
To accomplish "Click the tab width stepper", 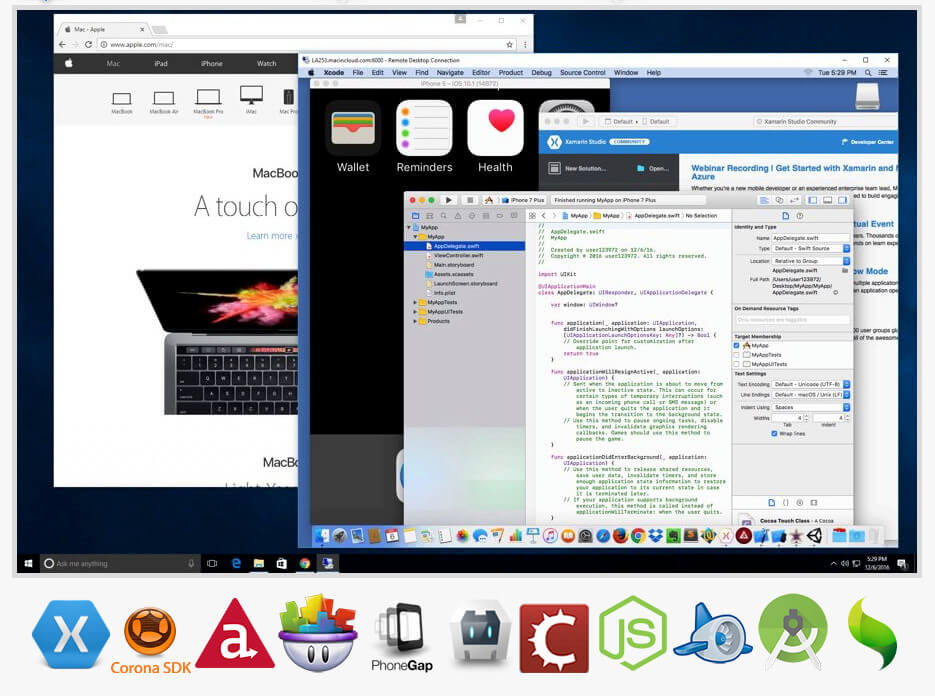I will [x=805, y=418].
